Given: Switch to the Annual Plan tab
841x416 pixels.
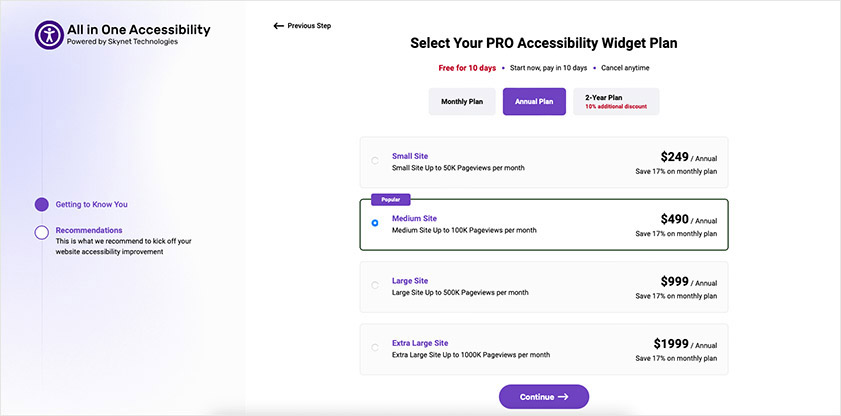Looking at the screenshot, I should pos(534,101).
